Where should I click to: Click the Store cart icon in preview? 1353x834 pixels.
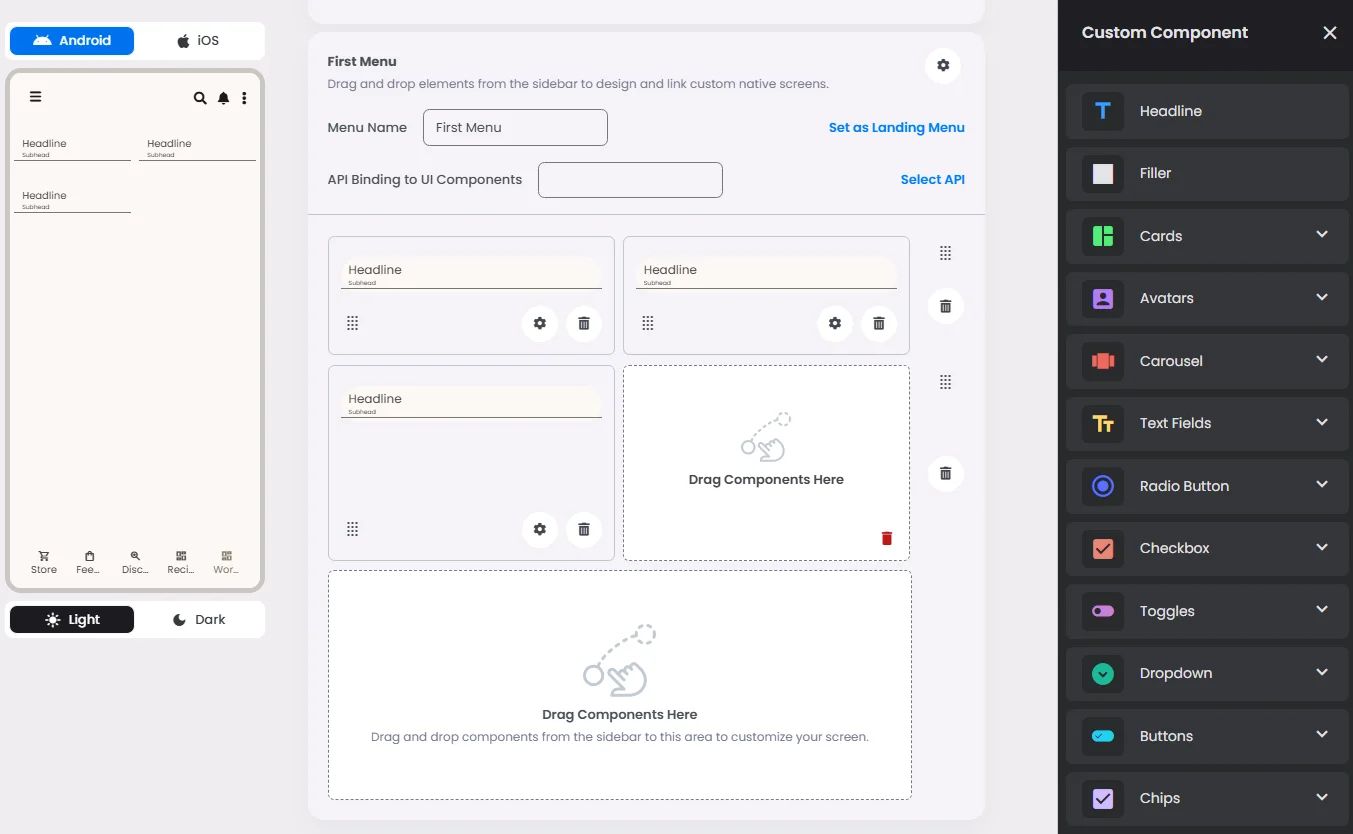point(44,556)
